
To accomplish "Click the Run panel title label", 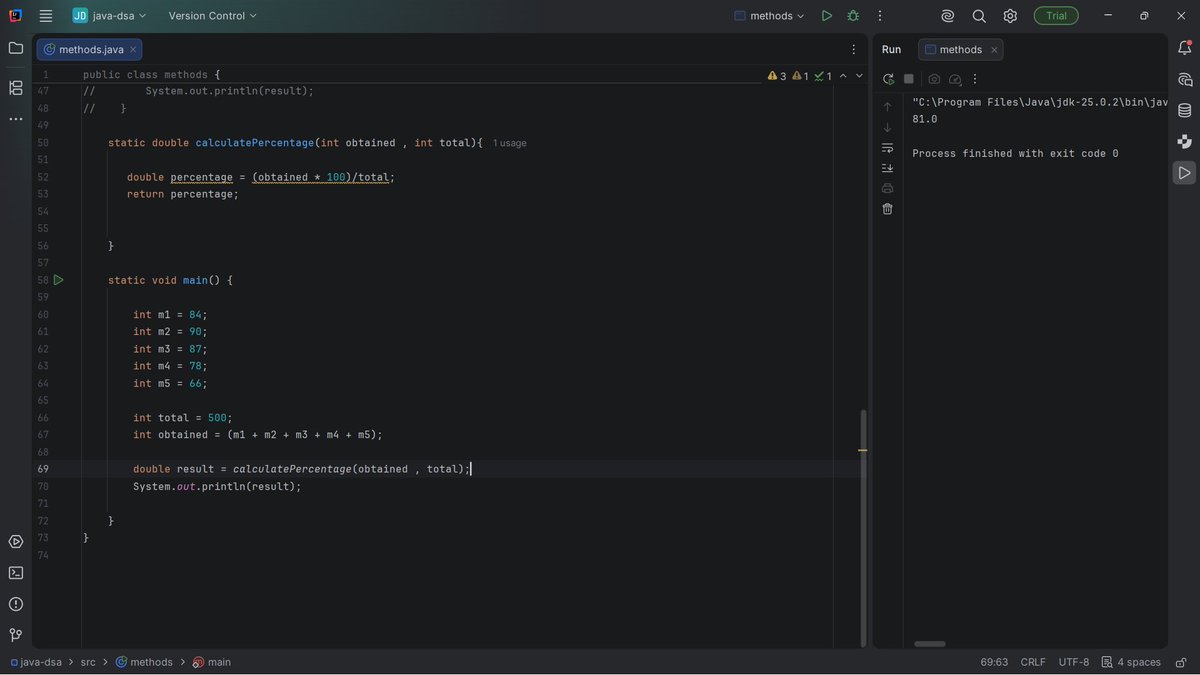I will point(891,49).
